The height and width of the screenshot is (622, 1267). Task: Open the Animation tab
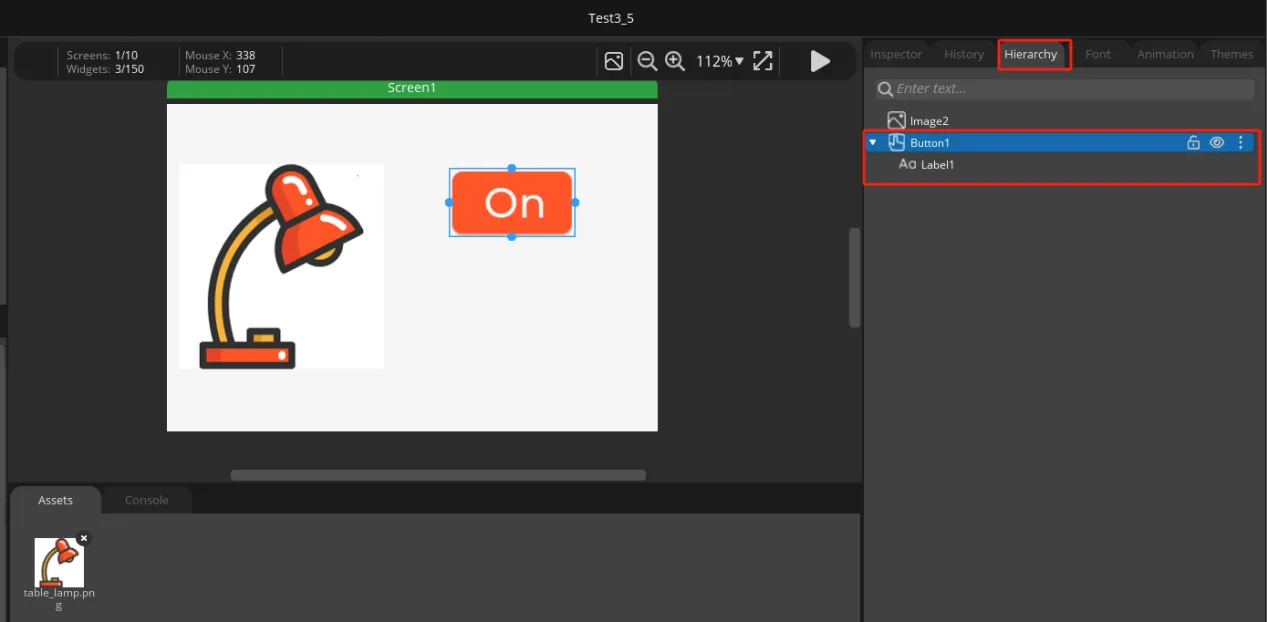(x=1165, y=54)
